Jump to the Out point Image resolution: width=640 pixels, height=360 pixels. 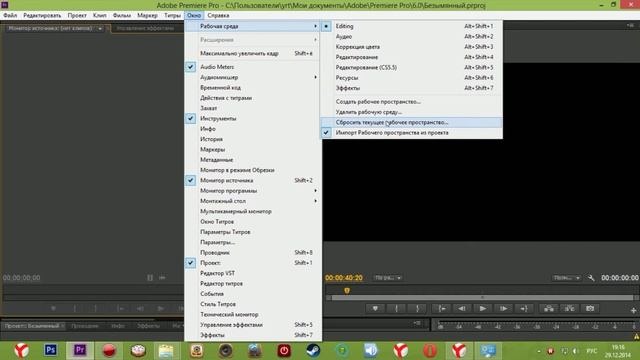tap(524, 309)
